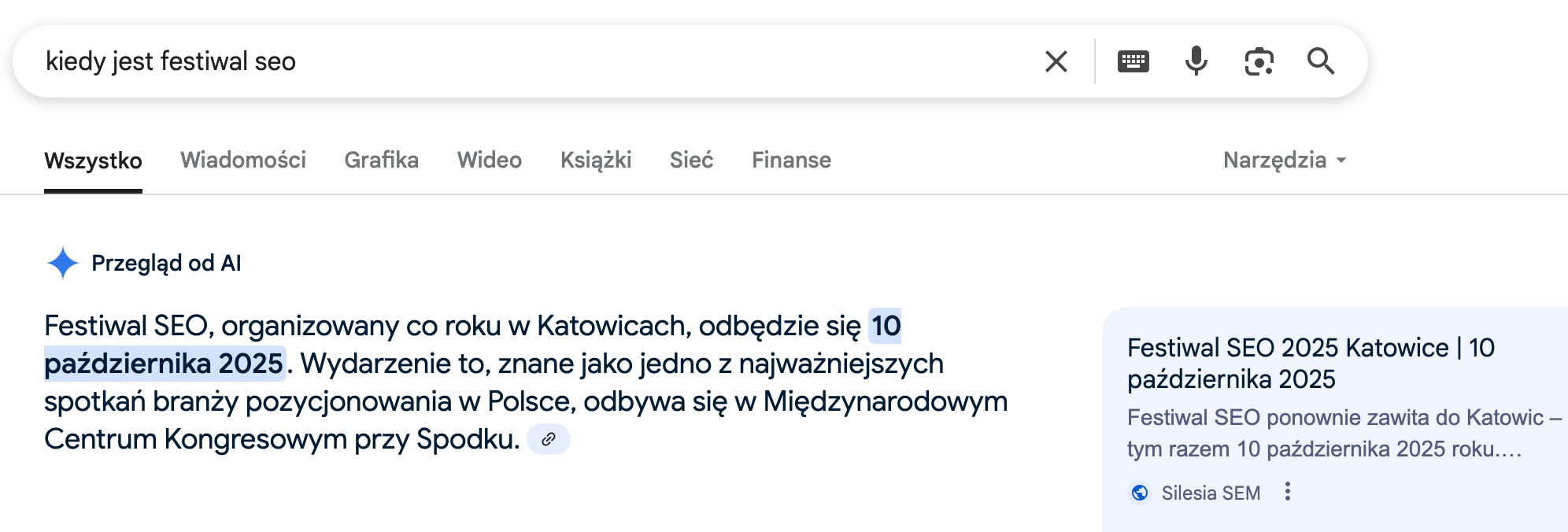Switch to the Grafika tab

tap(382, 160)
